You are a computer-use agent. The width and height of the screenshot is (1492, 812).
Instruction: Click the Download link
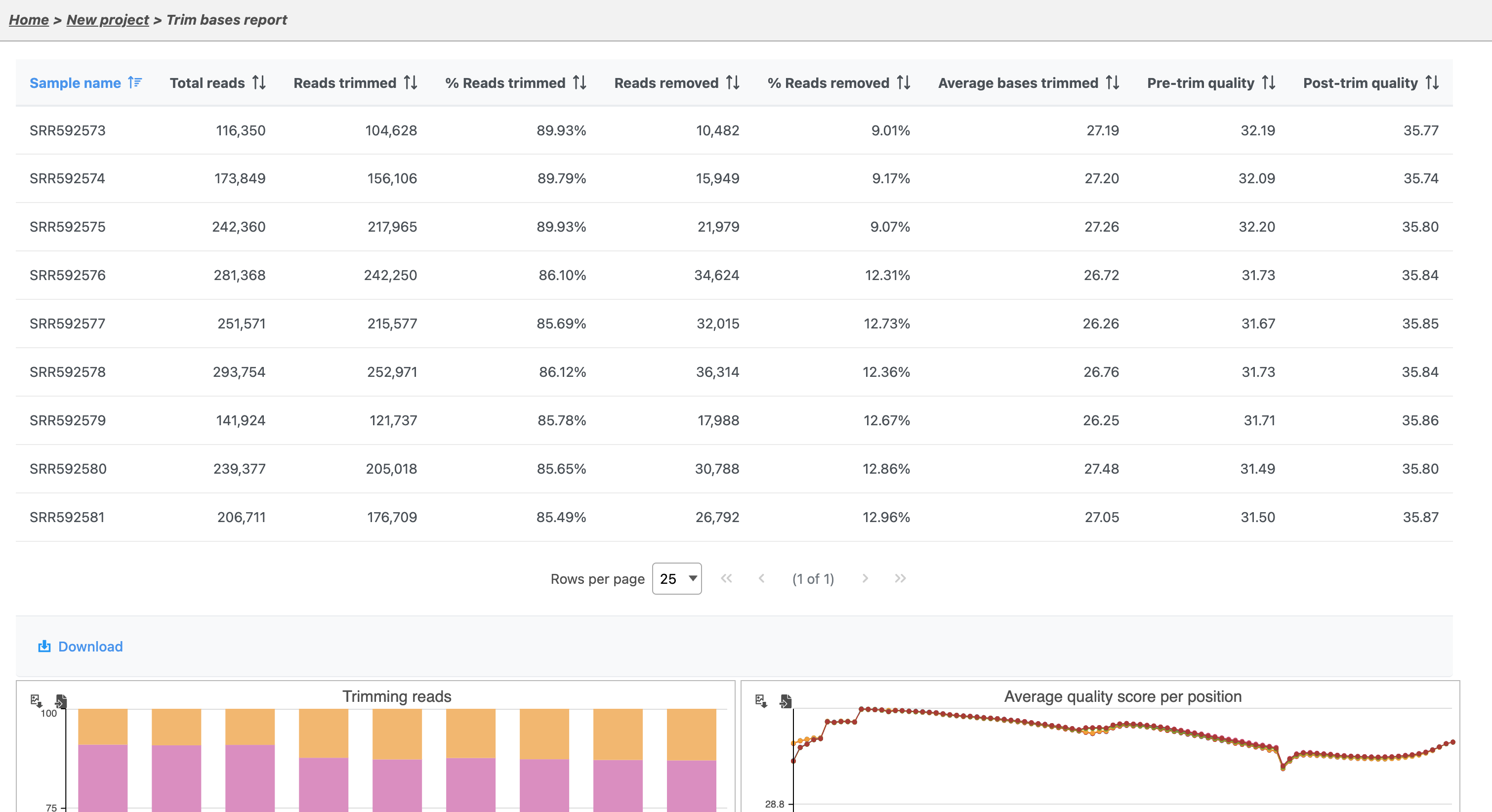(x=90, y=647)
